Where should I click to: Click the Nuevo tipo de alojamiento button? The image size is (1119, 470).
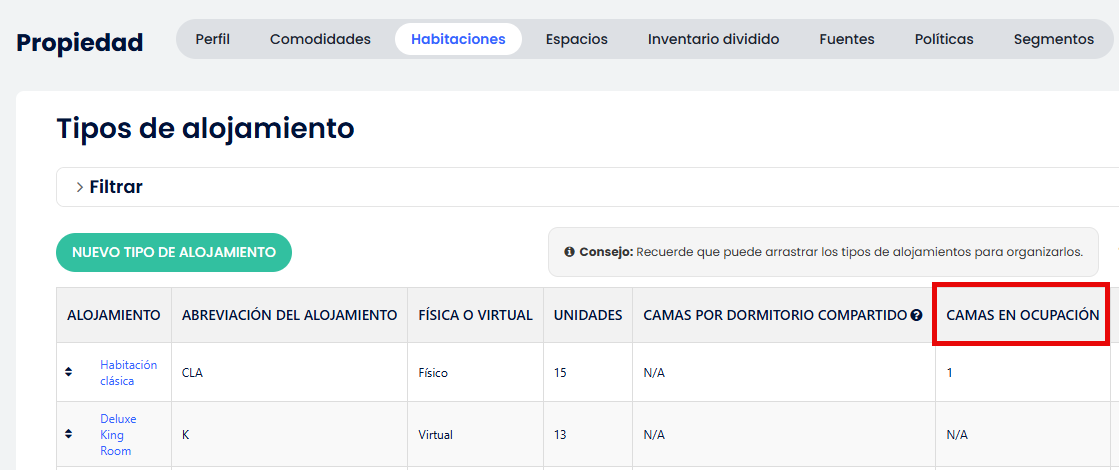[174, 252]
